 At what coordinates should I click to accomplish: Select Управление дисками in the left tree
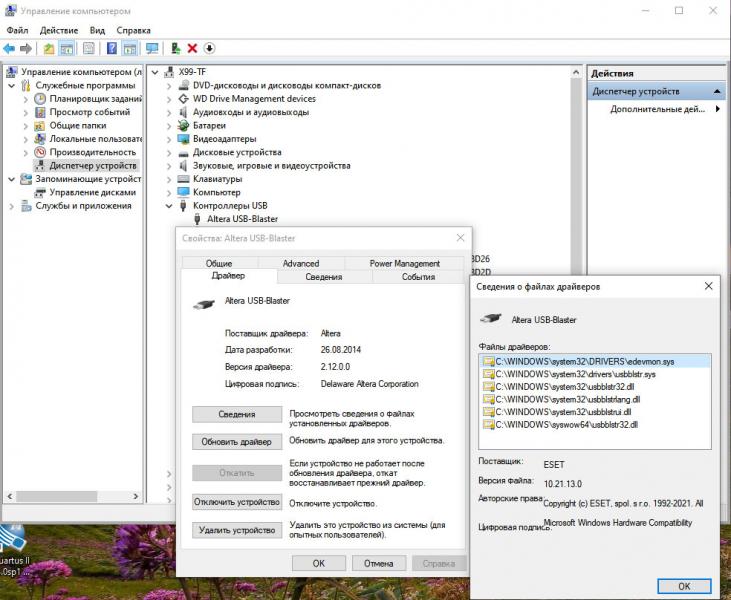coord(92,192)
